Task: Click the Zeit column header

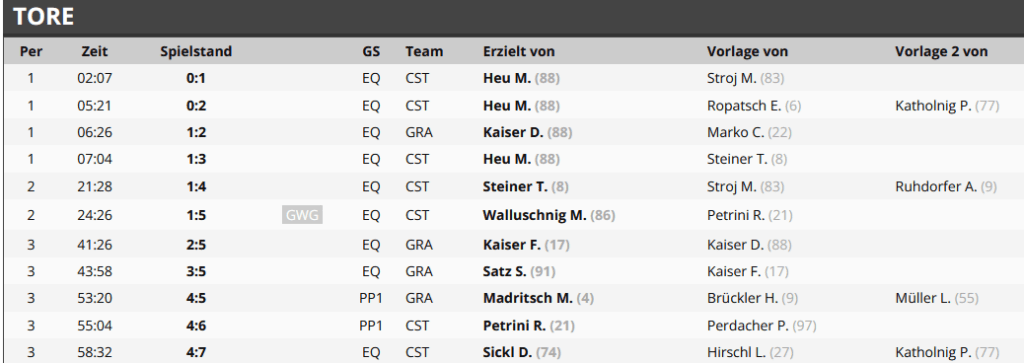Action: [95, 52]
